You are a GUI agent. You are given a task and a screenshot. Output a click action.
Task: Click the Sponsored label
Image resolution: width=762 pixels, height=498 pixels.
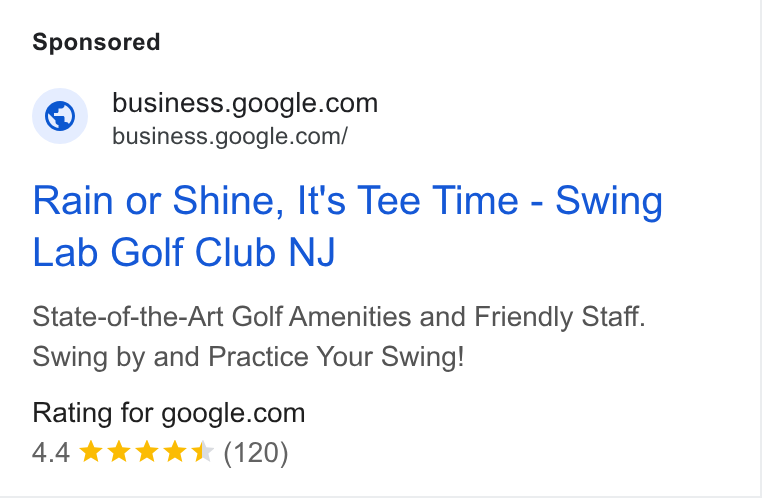tap(96, 42)
